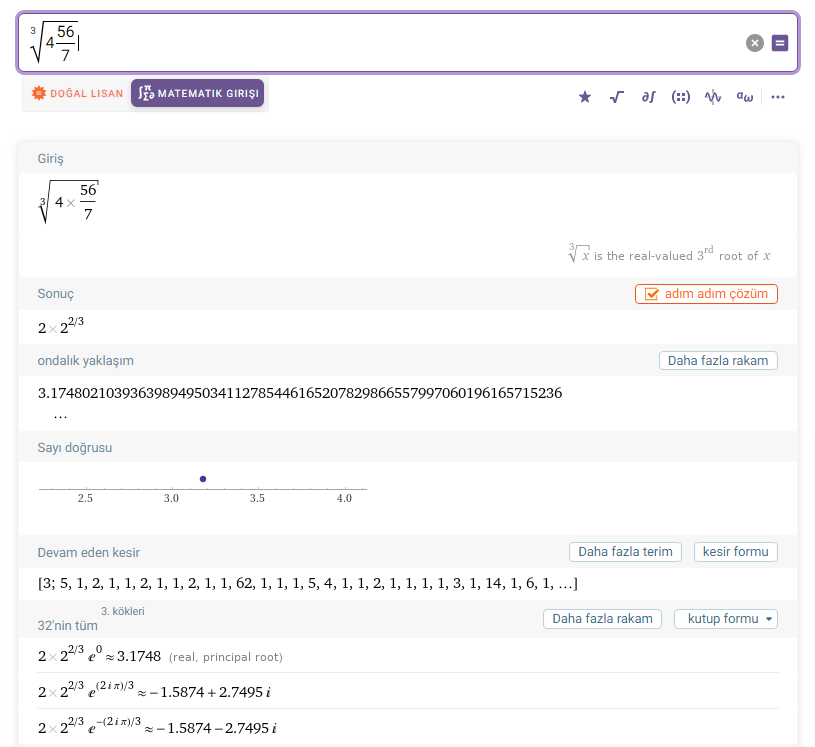This screenshot has width=815, height=747.
Task: Click the real principal root row ≈3.1748
Action: click(160, 656)
